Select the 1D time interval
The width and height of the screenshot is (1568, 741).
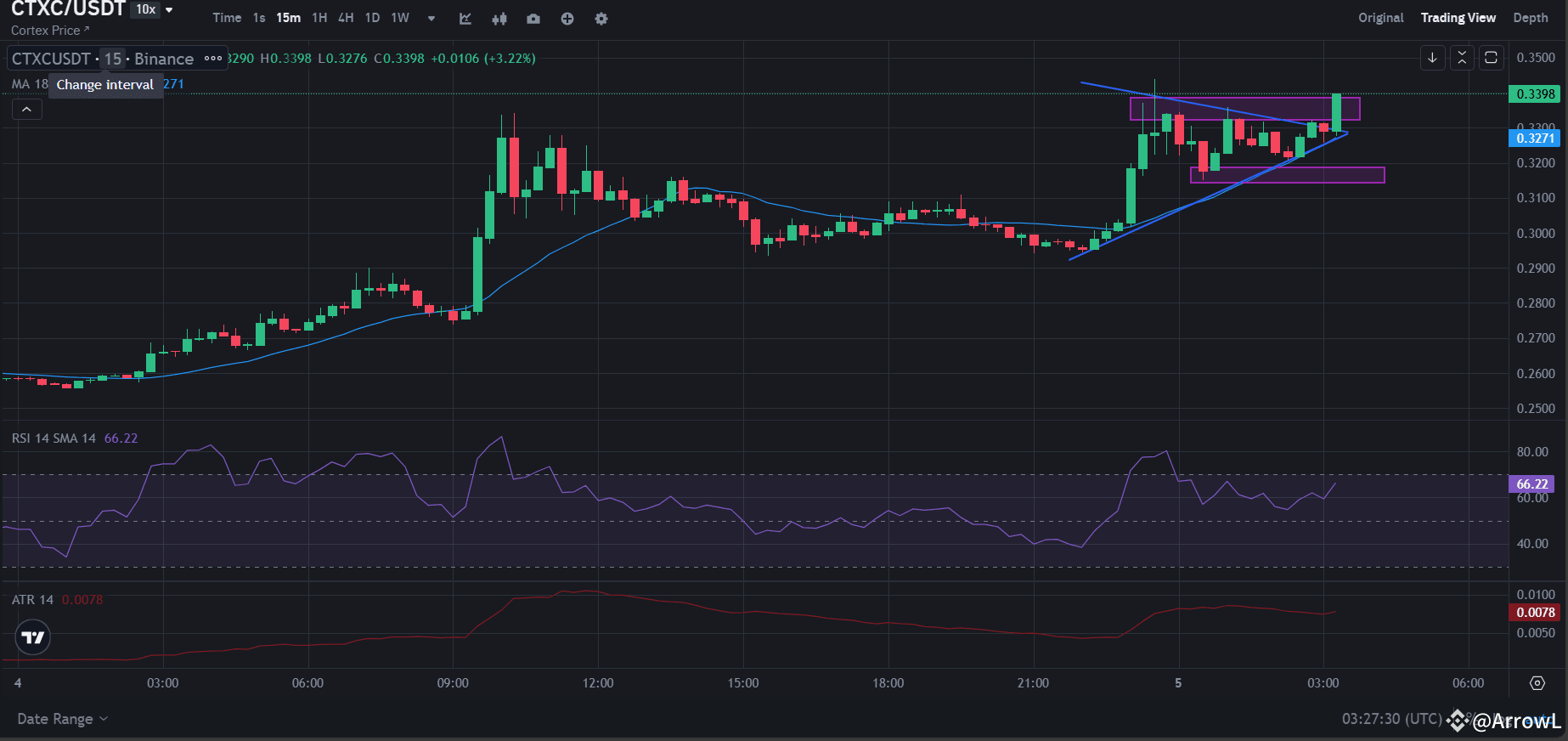coord(372,18)
